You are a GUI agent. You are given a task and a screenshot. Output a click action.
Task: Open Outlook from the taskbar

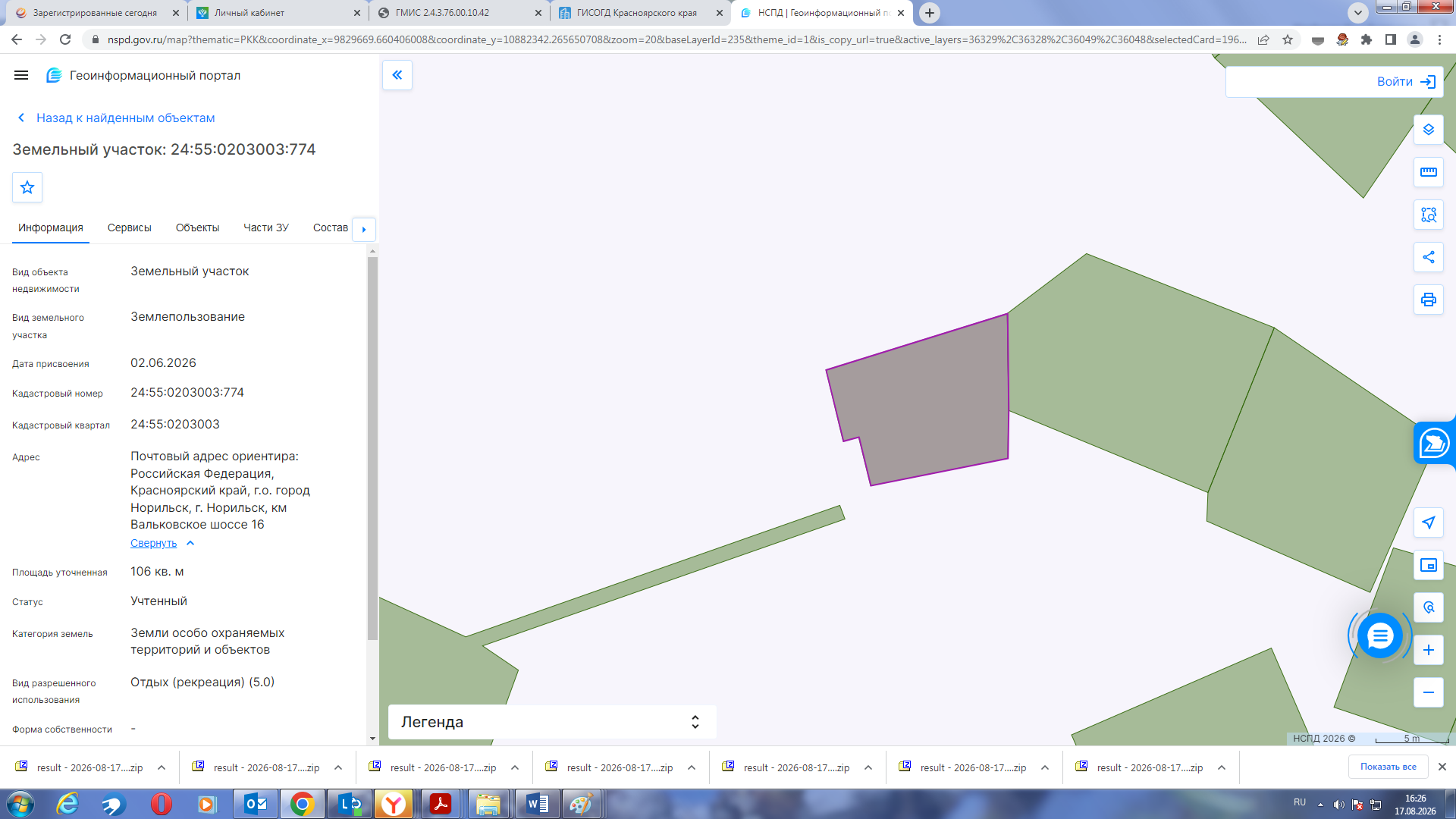(x=256, y=804)
